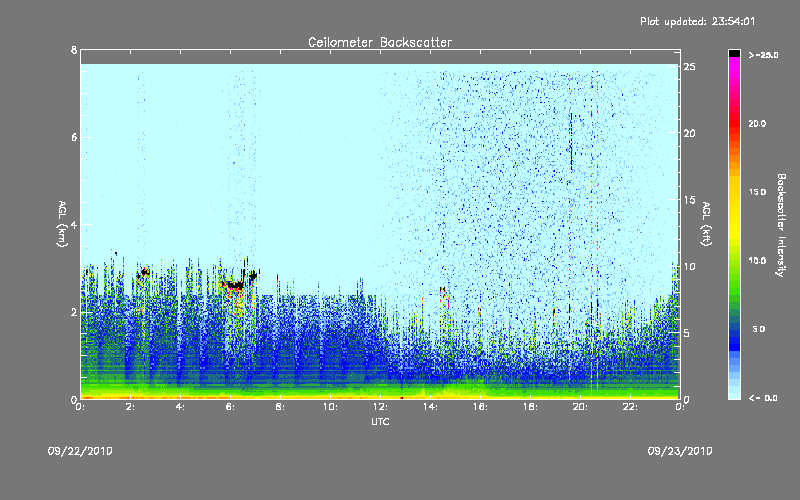Click the '10:' hour tick on UTC axis

pyautogui.click(x=331, y=407)
